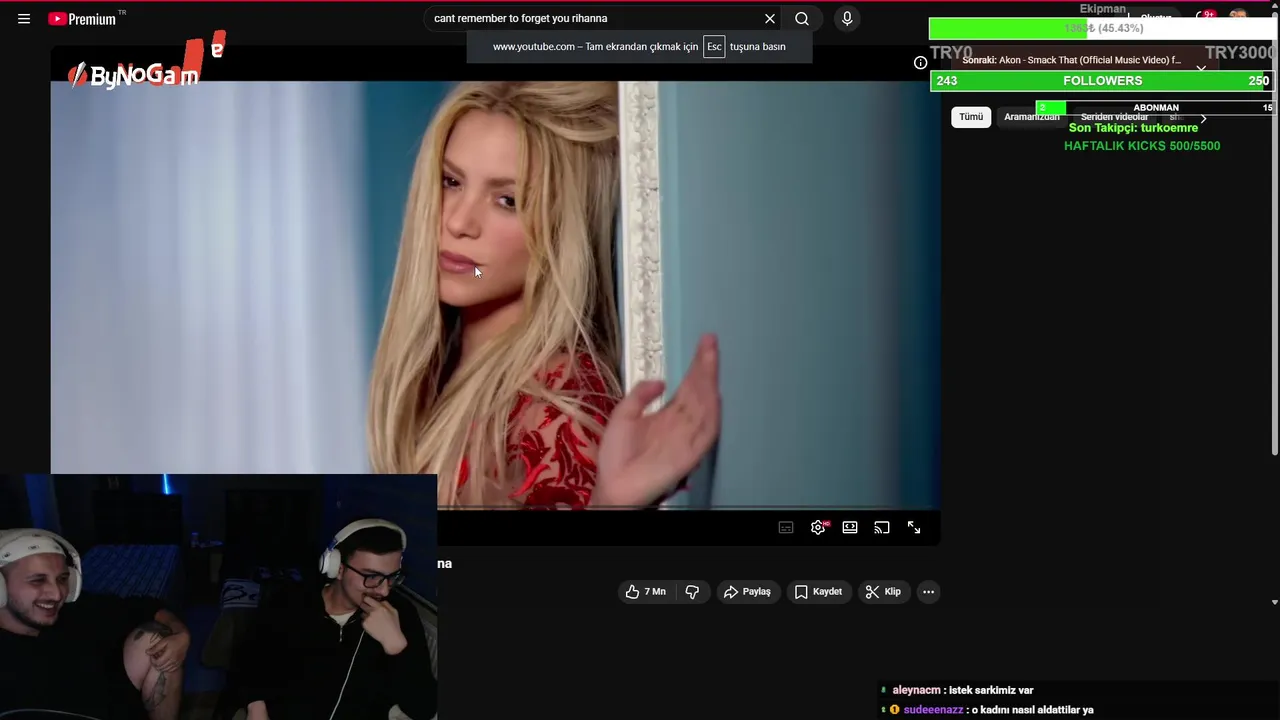This screenshot has width=1280, height=720.
Task: Select the Seriden videolar filter chip
Action: 1114,118
